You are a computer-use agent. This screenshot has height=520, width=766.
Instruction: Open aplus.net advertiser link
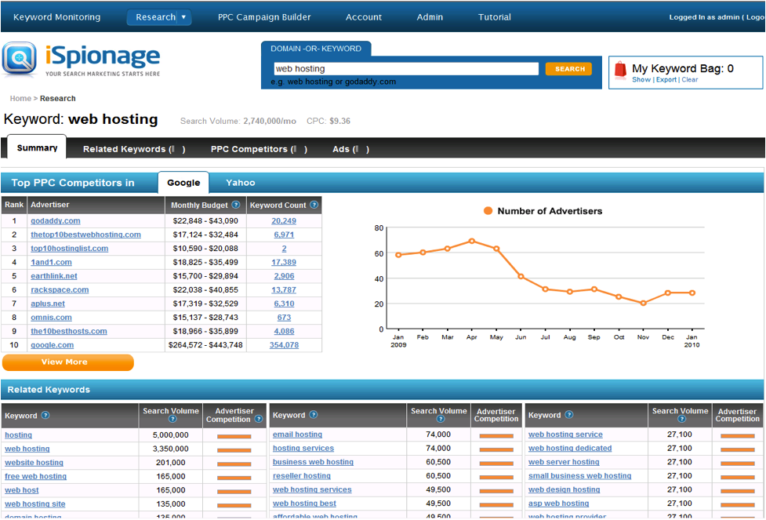(x=47, y=303)
